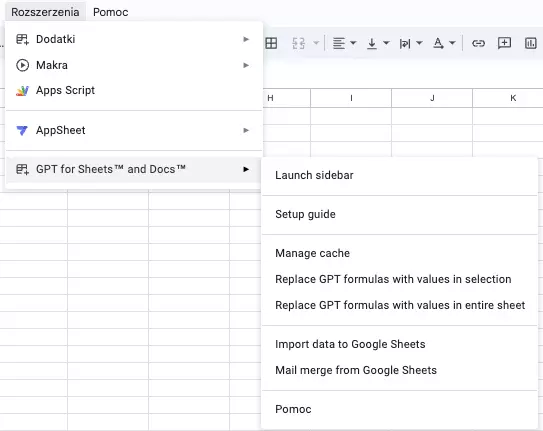Viewport: 543px width, 431px height.
Task: Click the insert link icon
Action: pos(478,43)
